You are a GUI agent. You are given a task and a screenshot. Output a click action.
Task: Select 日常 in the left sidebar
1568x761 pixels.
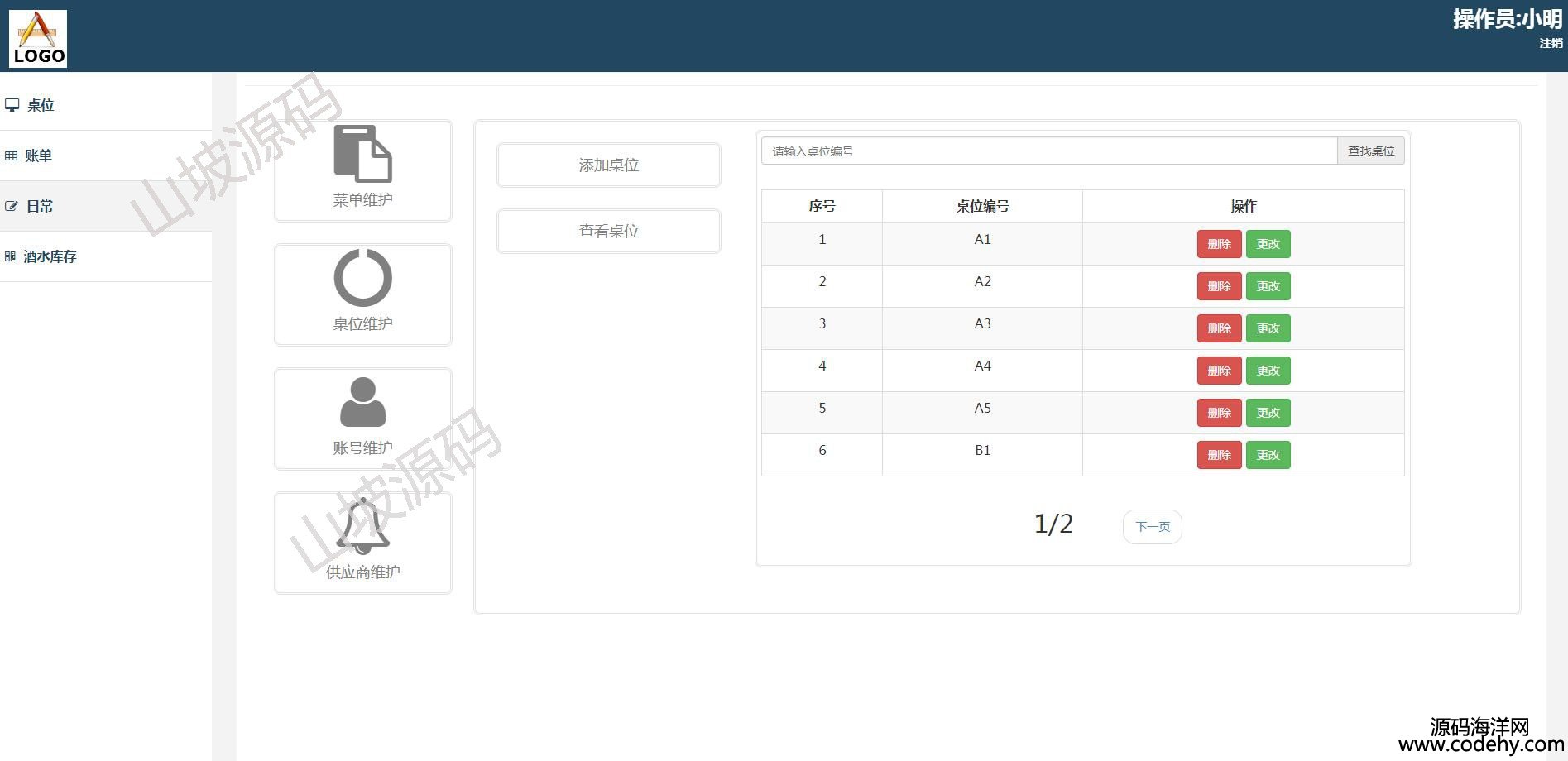[39, 206]
